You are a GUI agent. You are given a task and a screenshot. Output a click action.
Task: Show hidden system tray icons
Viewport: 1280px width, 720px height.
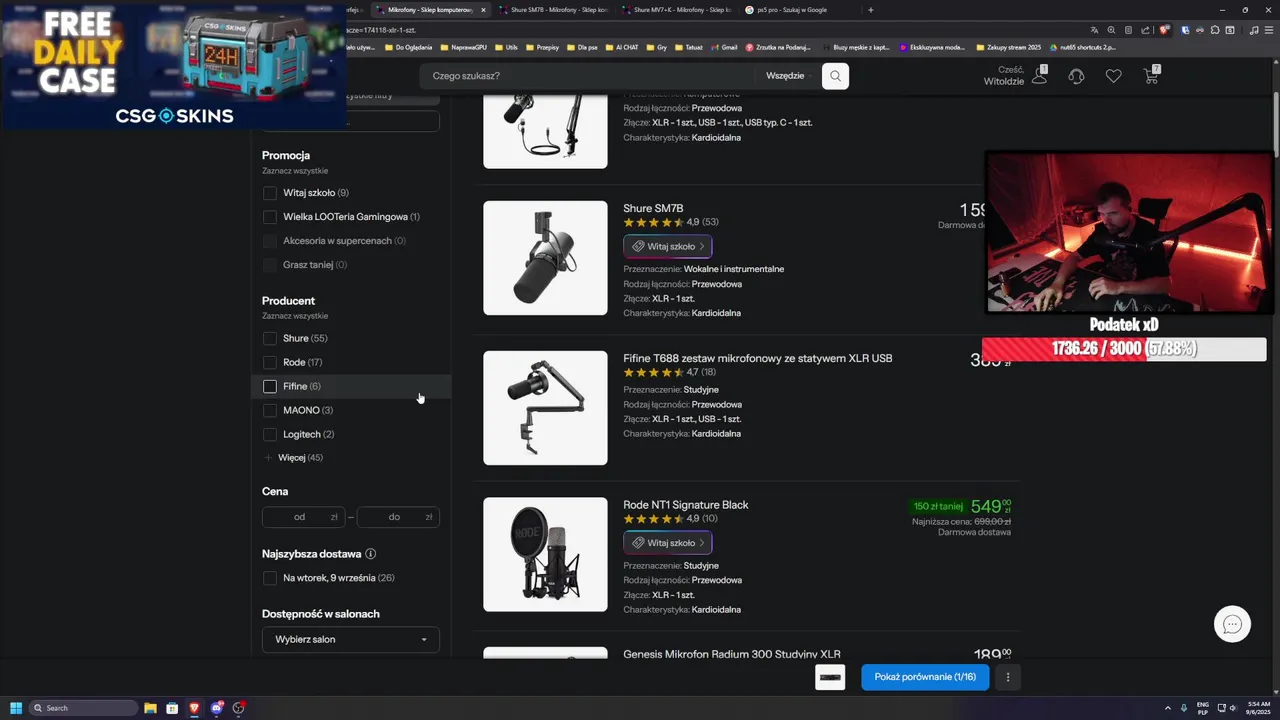coord(1167,708)
